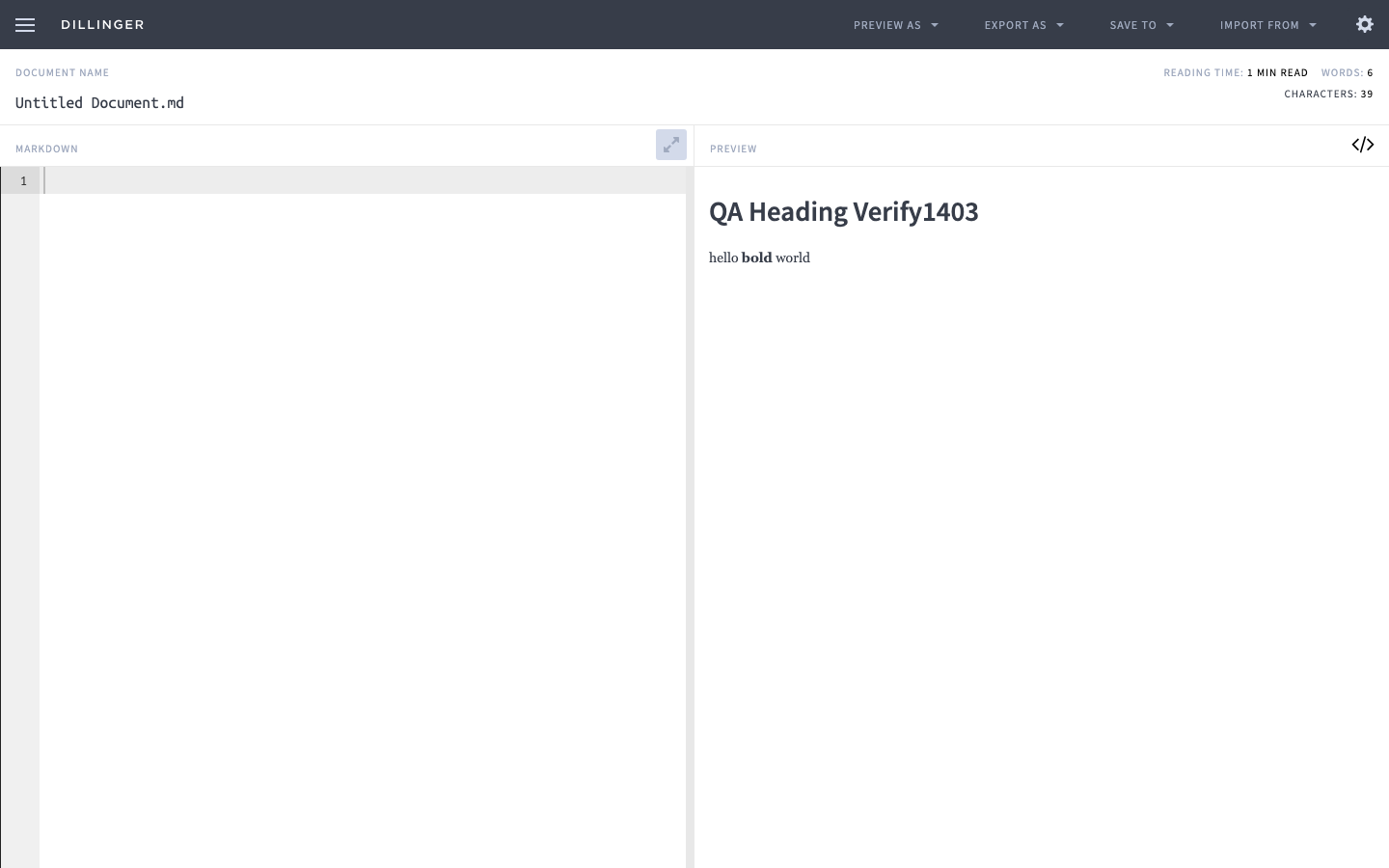The height and width of the screenshot is (868, 1389).
Task: Toggle HTML code view icon
Action: (1363, 145)
